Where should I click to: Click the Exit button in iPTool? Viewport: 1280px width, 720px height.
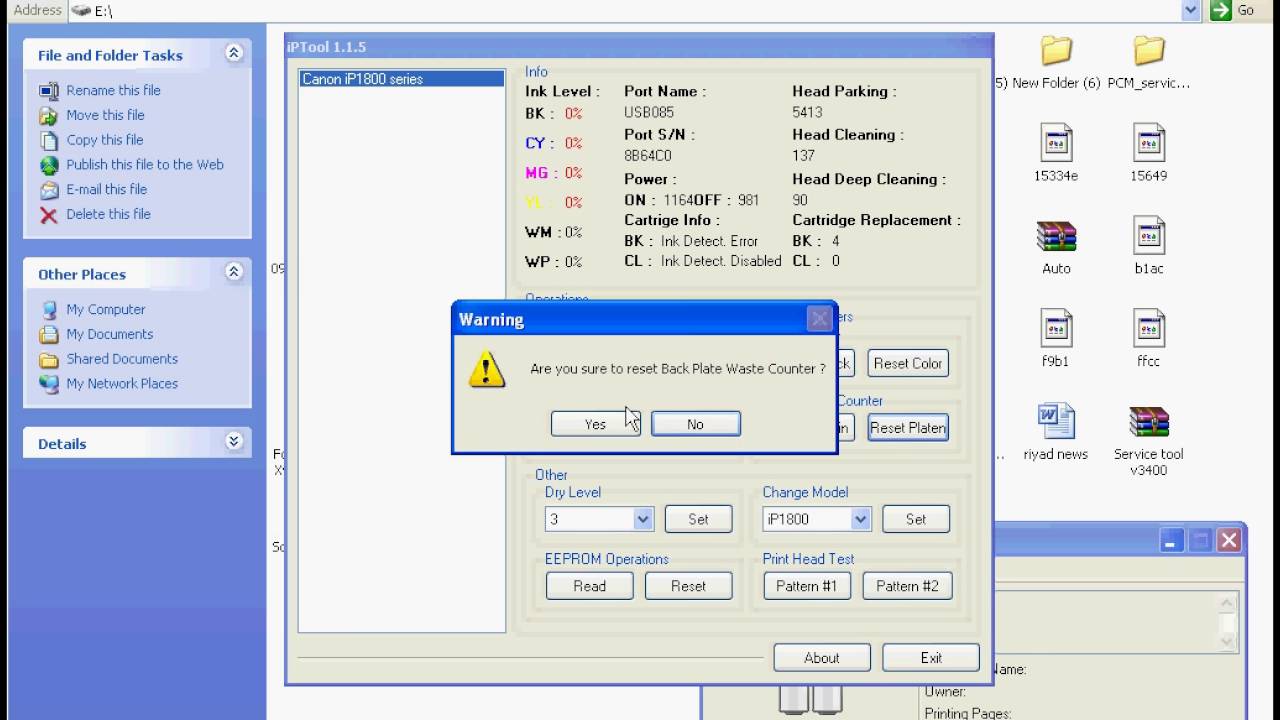click(931, 658)
